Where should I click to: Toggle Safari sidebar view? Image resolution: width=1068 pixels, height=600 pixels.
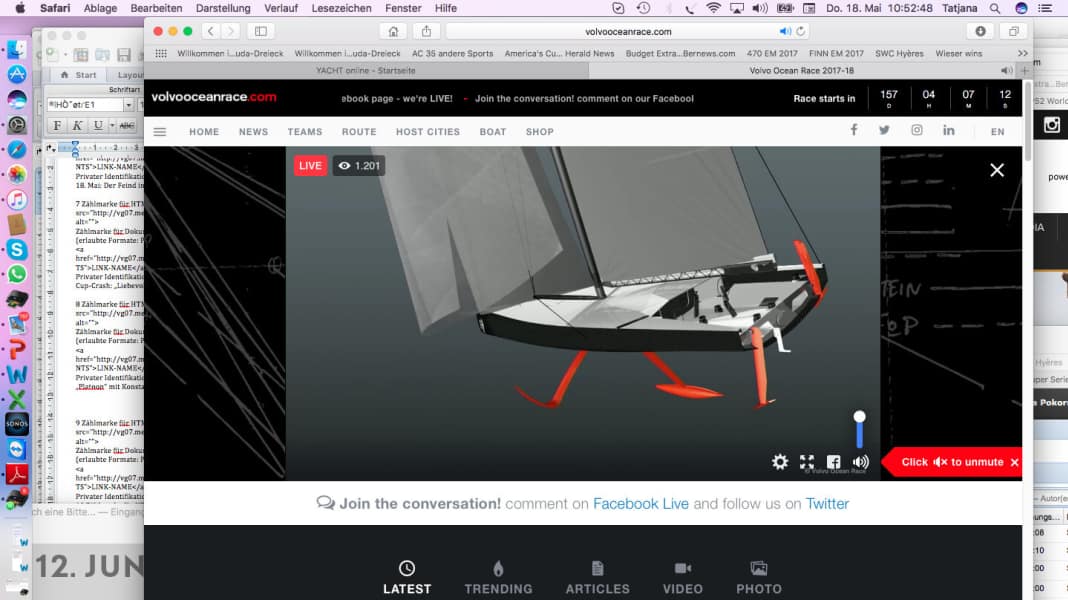[261, 31]
